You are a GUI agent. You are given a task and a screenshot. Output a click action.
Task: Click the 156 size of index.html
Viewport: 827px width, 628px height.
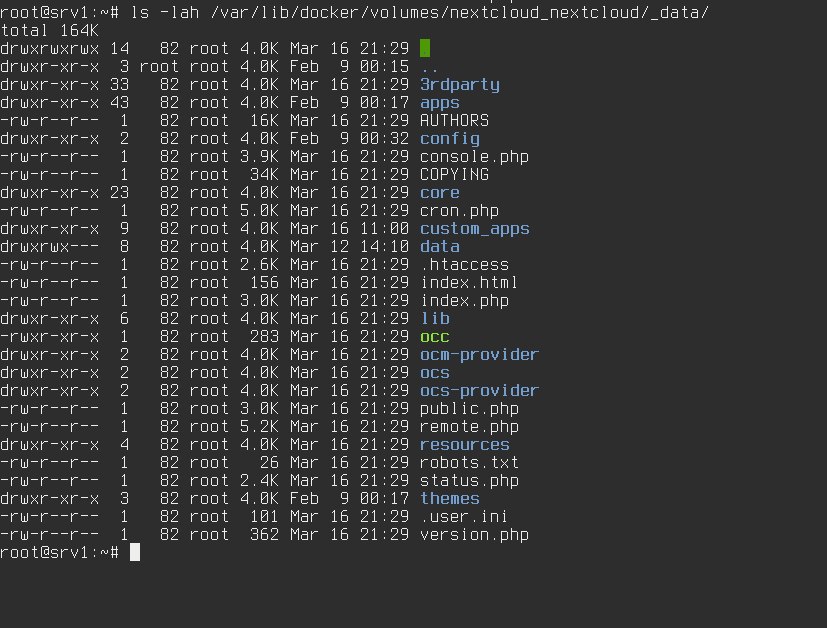pos(264,282)
